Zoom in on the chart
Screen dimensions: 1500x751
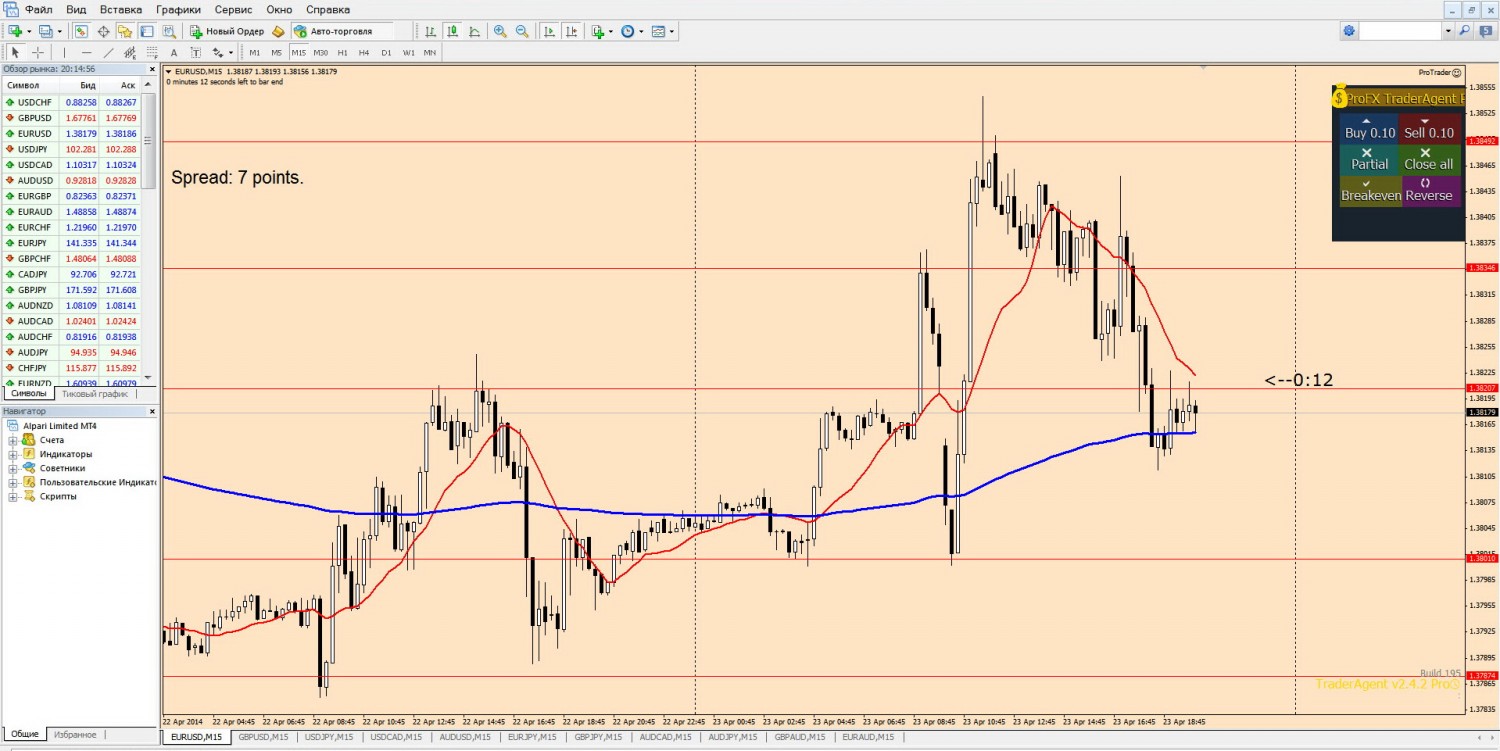500,31
